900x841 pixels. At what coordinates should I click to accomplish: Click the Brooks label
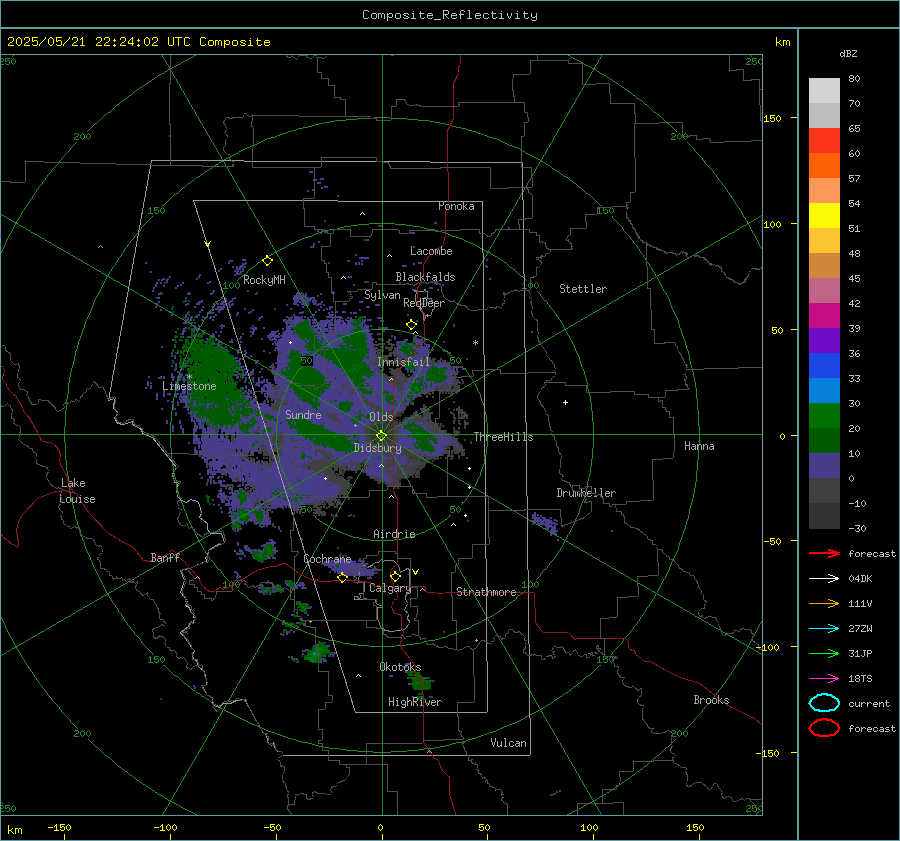click(711, 700)
